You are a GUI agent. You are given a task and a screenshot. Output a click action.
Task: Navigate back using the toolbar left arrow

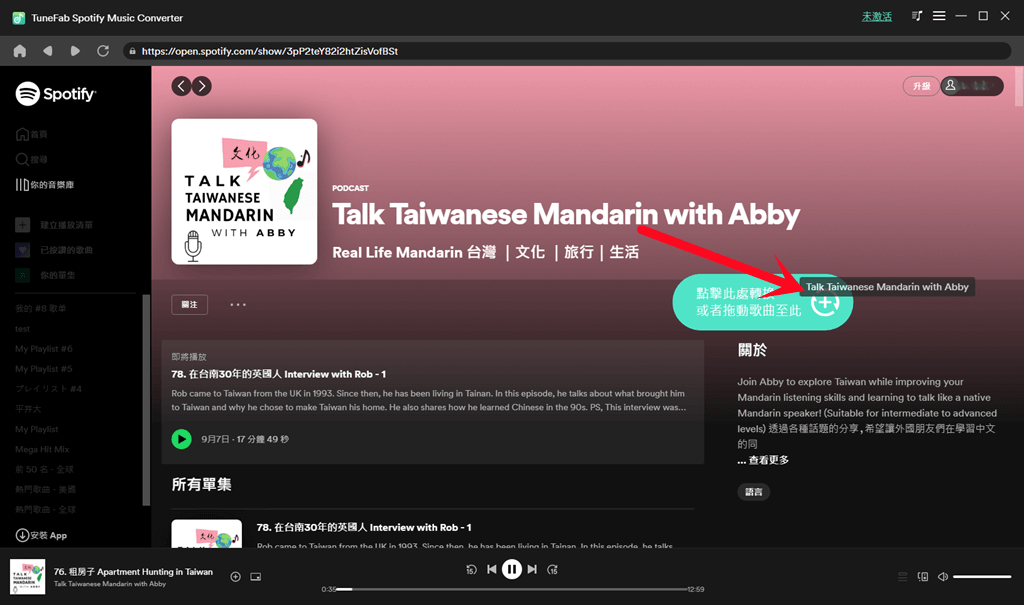47,51
